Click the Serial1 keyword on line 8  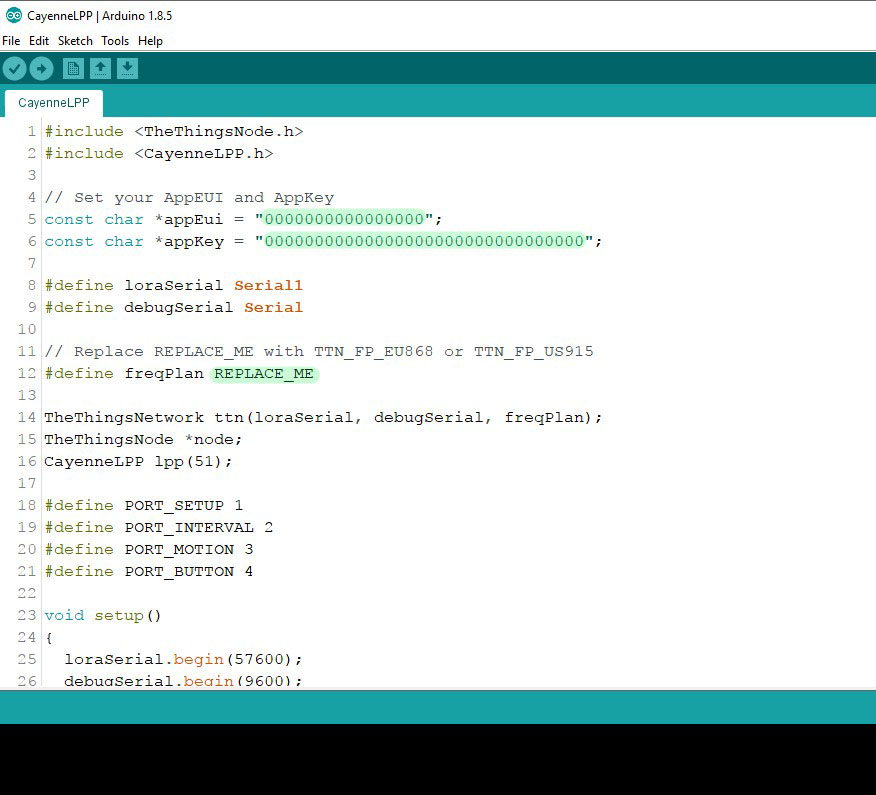(268, 285)
